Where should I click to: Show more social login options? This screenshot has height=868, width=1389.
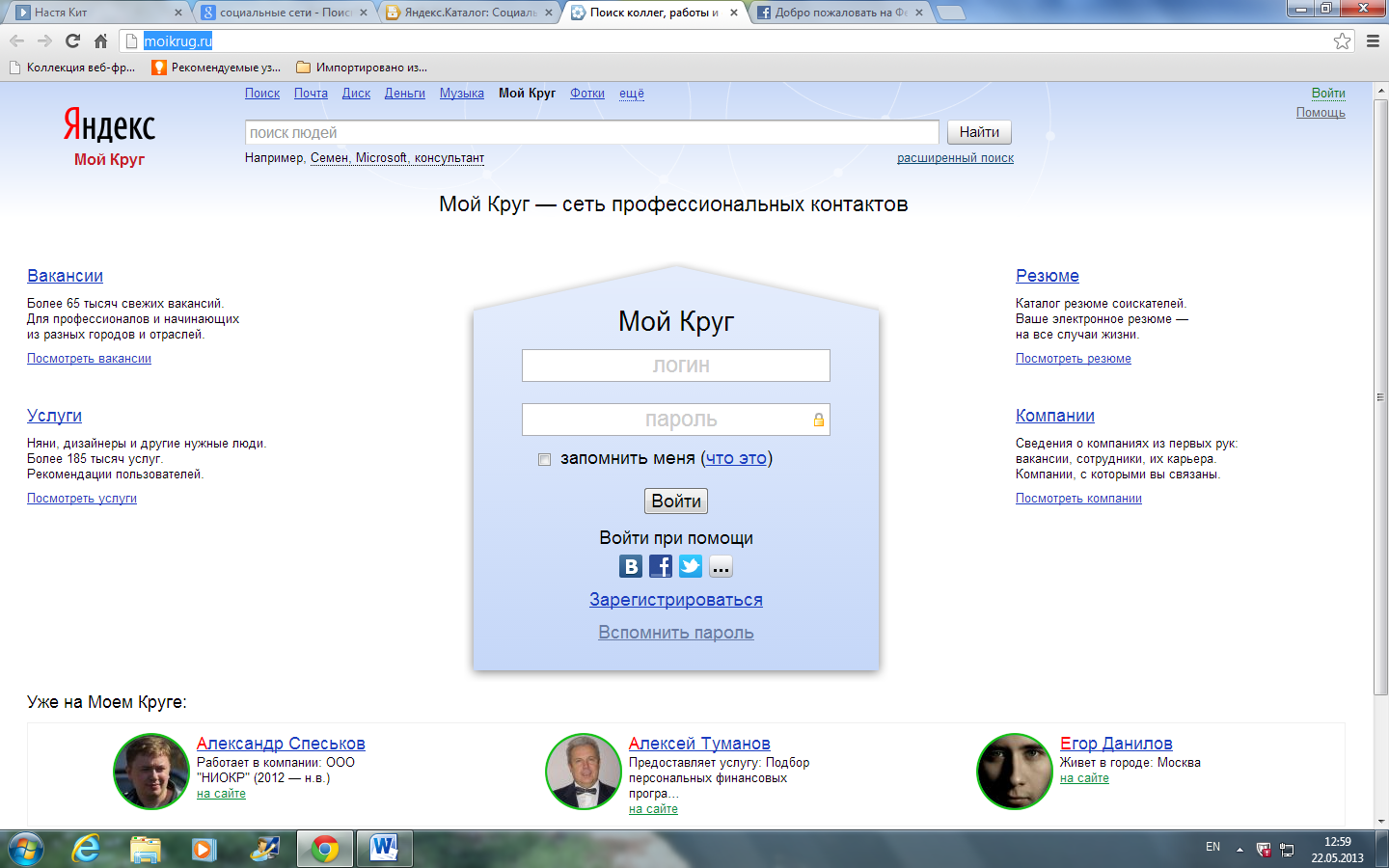coord(721,566)
